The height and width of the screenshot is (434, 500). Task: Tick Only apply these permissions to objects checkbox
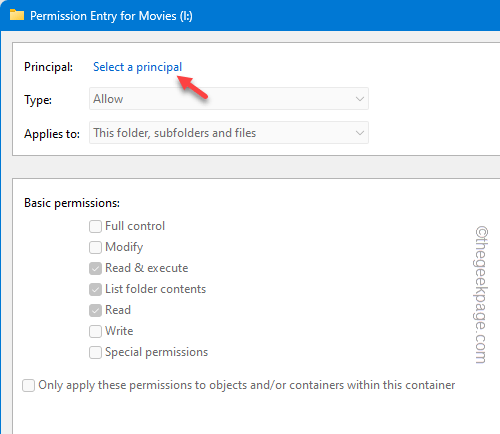tap(28, 385)
